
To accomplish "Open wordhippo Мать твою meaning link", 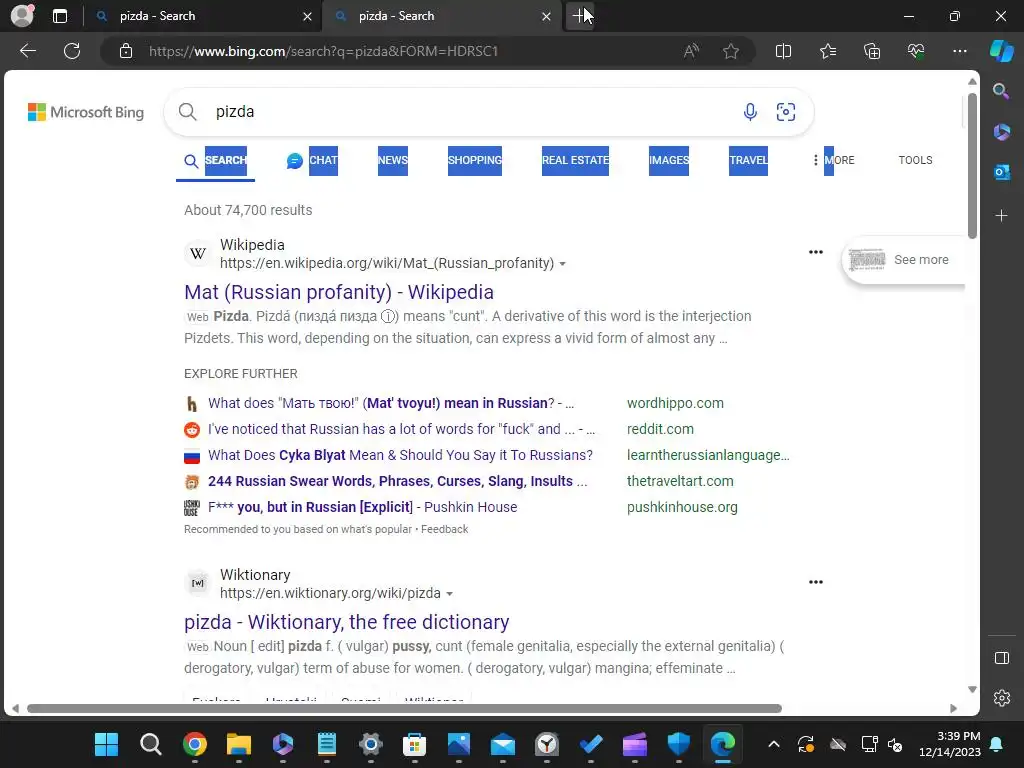I will tap(391, 403).
